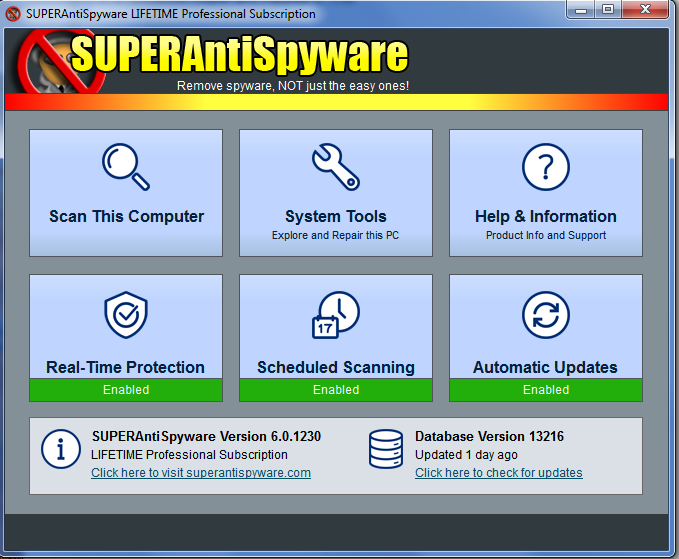Click 'Updated 1 day ago' text
Image resolution: width=679 pixels, height=559 pixels.
(x=466, y=455)
